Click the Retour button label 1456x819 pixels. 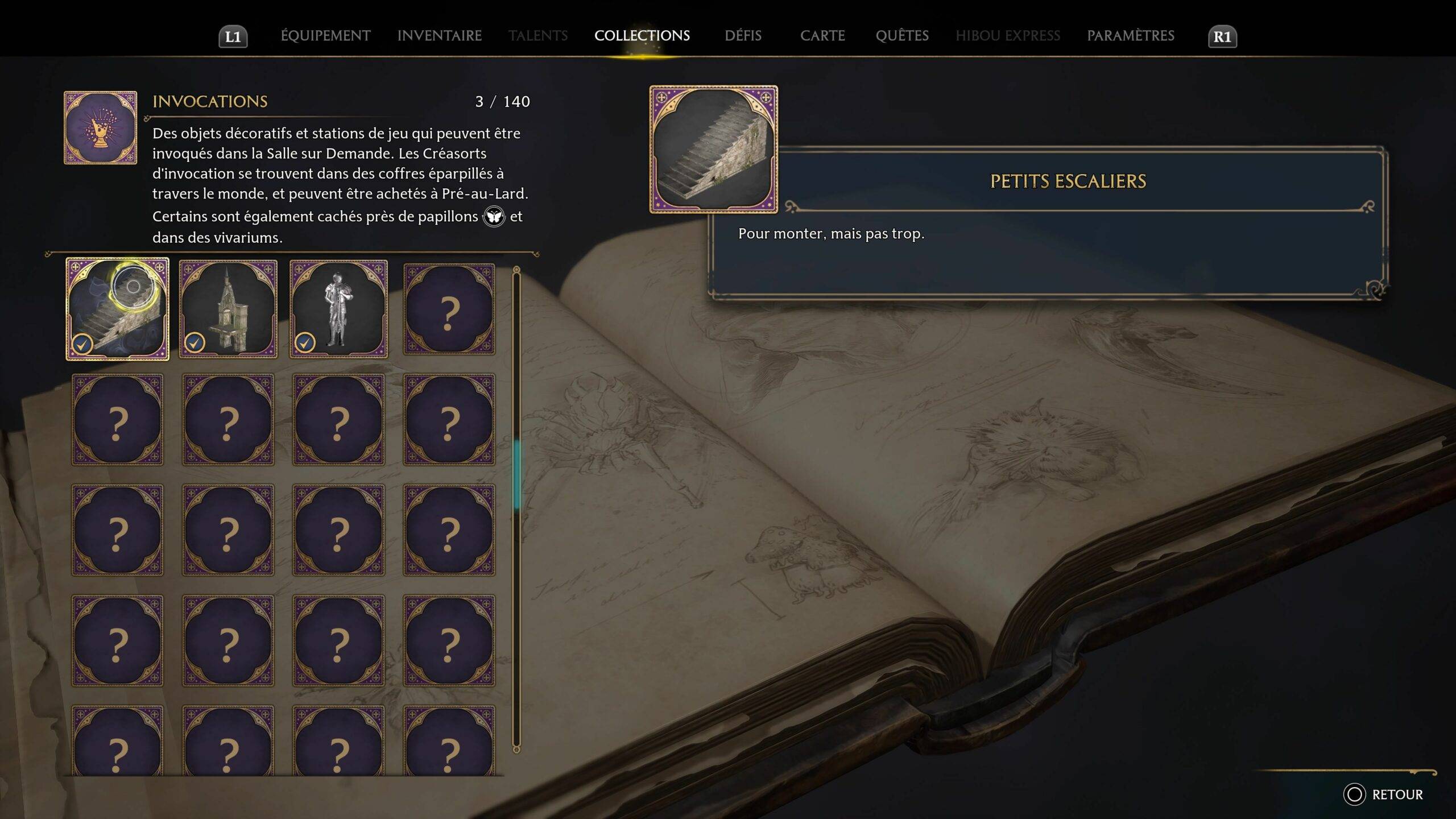pos(1397,795)
